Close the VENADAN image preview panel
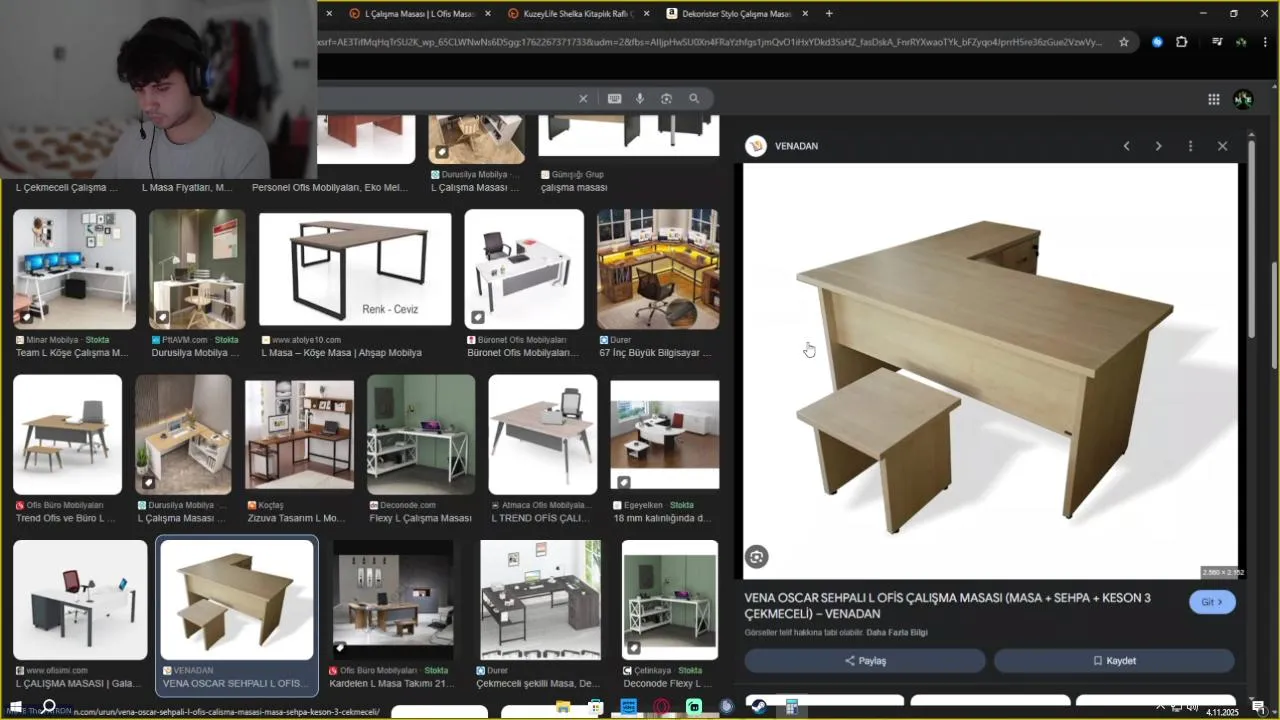The height and width of the screenshot is (720, 1280). tap(1222, 146)
